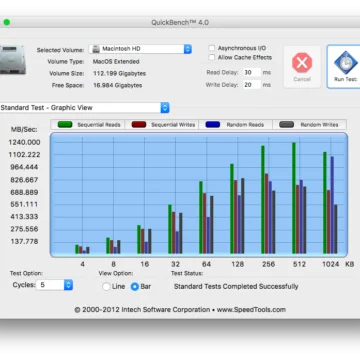Select the Bar view option
The image size is (360, 360).
[x=135, y=286]
